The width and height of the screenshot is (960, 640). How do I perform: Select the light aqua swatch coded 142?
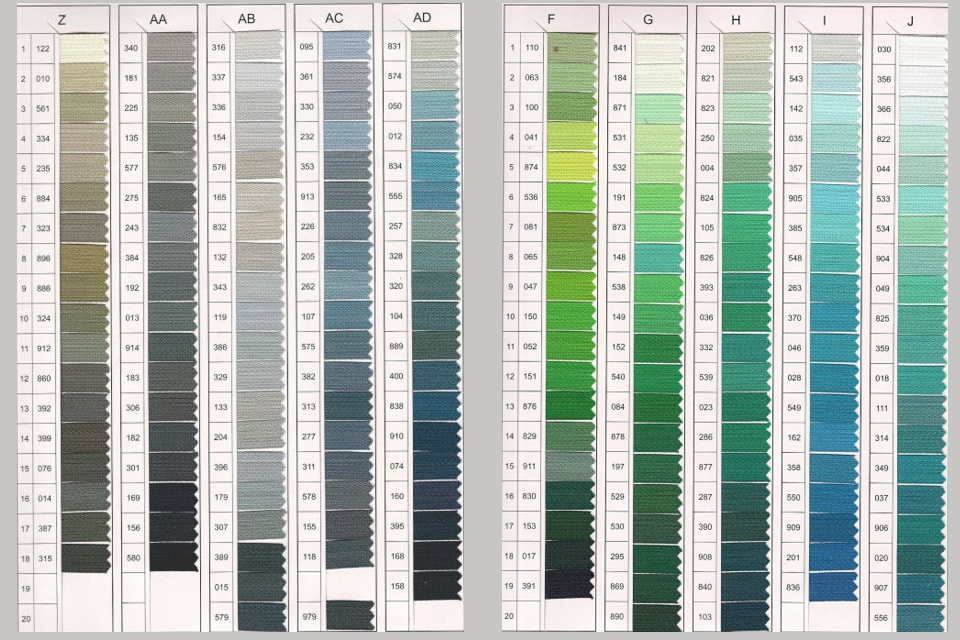pos(836,108)
